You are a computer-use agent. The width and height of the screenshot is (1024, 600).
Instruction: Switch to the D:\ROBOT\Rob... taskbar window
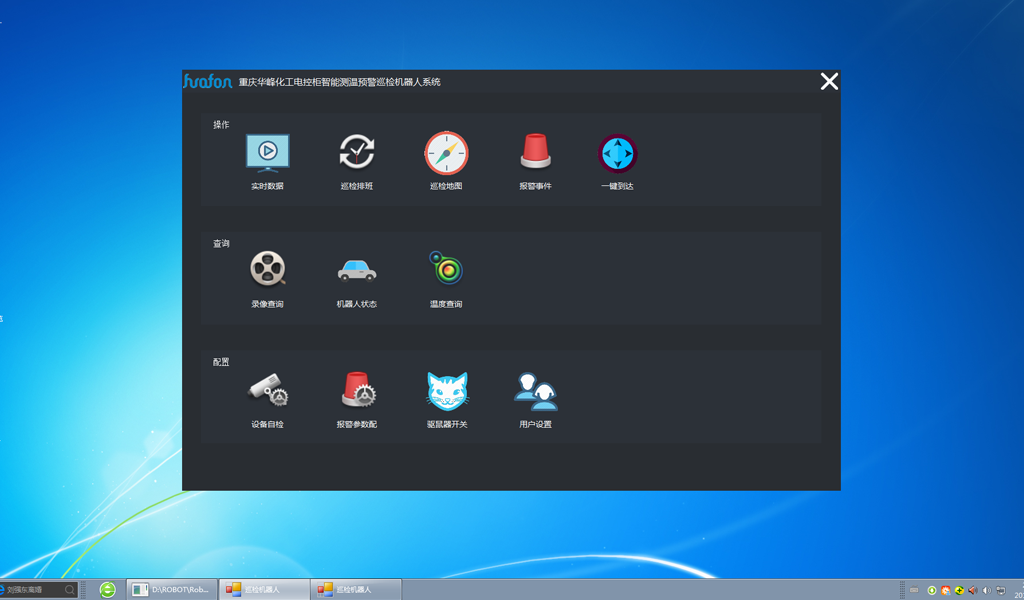pos(172,590)
